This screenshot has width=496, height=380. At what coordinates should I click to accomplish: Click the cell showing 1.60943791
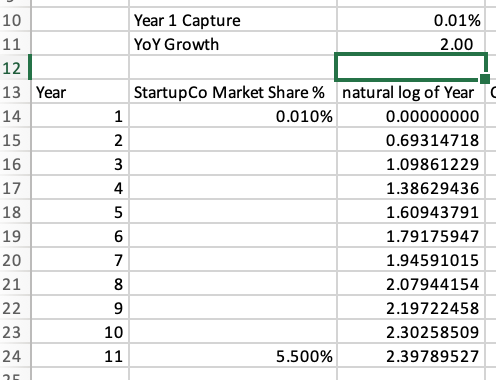[411, 212]
